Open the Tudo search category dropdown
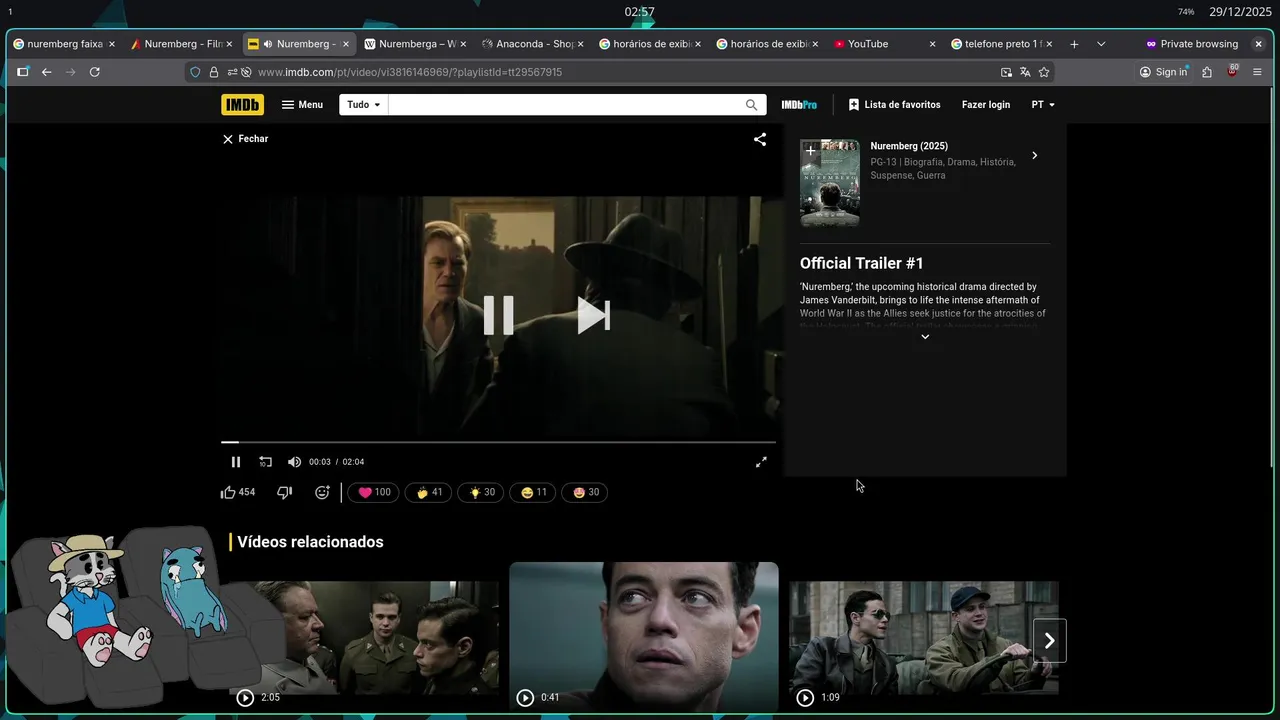The width and height of the screenshot is (1280, 720). pos(363,105)
